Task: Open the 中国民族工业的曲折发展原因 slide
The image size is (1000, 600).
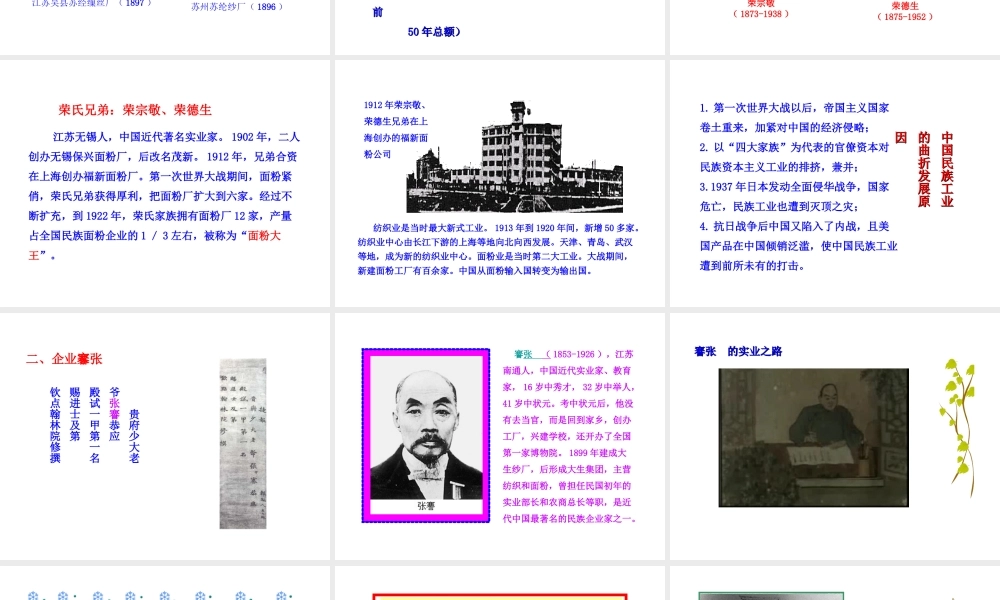Action: 835,184
